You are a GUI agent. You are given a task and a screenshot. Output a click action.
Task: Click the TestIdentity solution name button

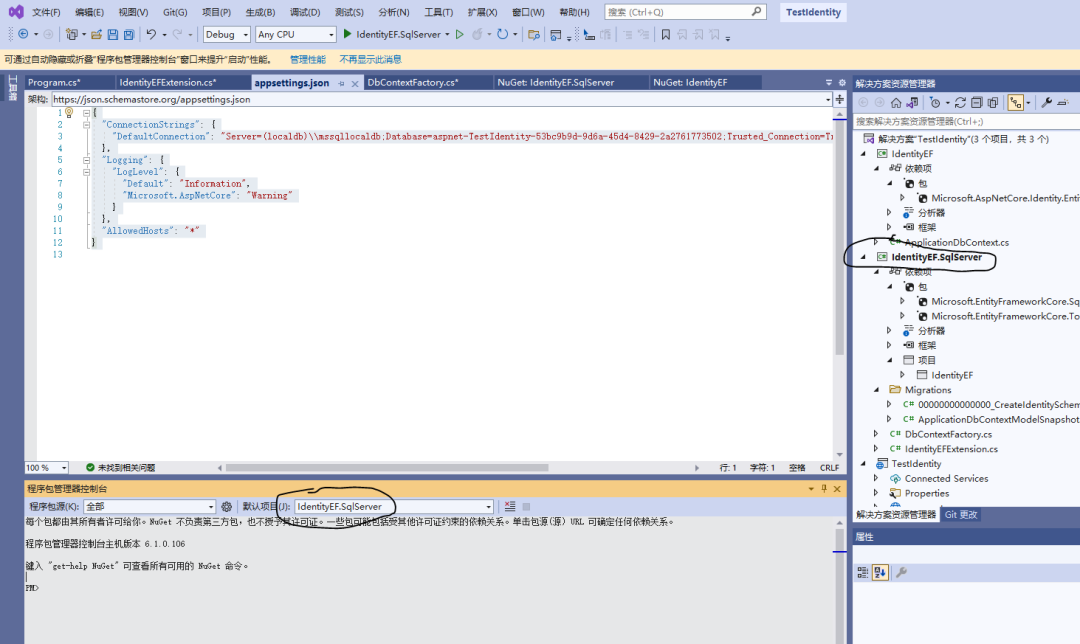point(813,12)
